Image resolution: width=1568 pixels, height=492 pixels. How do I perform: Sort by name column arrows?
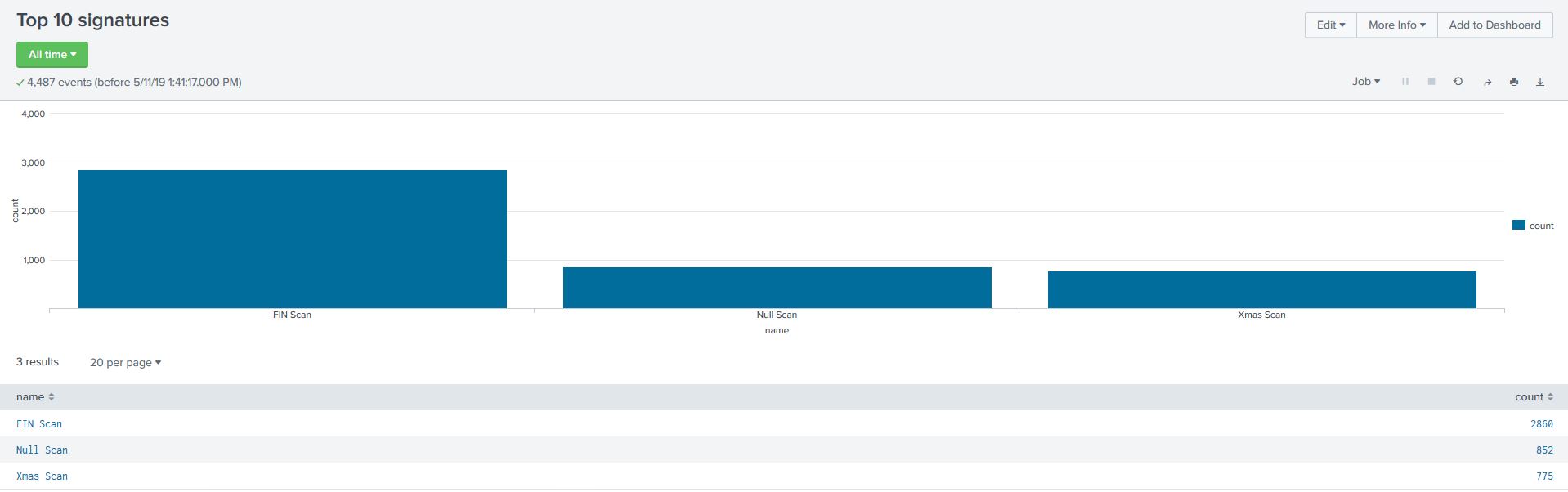[52, 397]
